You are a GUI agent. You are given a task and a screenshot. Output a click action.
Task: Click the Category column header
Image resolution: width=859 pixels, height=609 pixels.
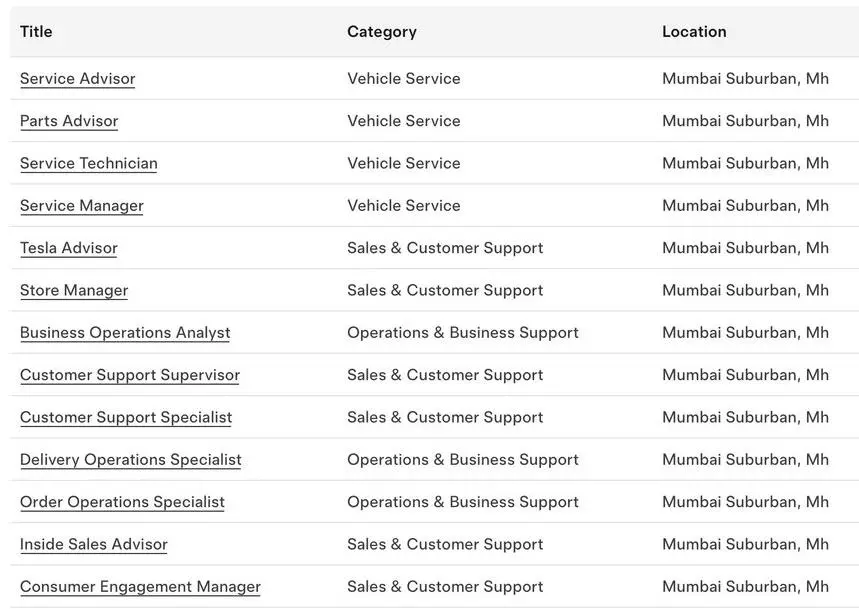click(x=382, y=32)
